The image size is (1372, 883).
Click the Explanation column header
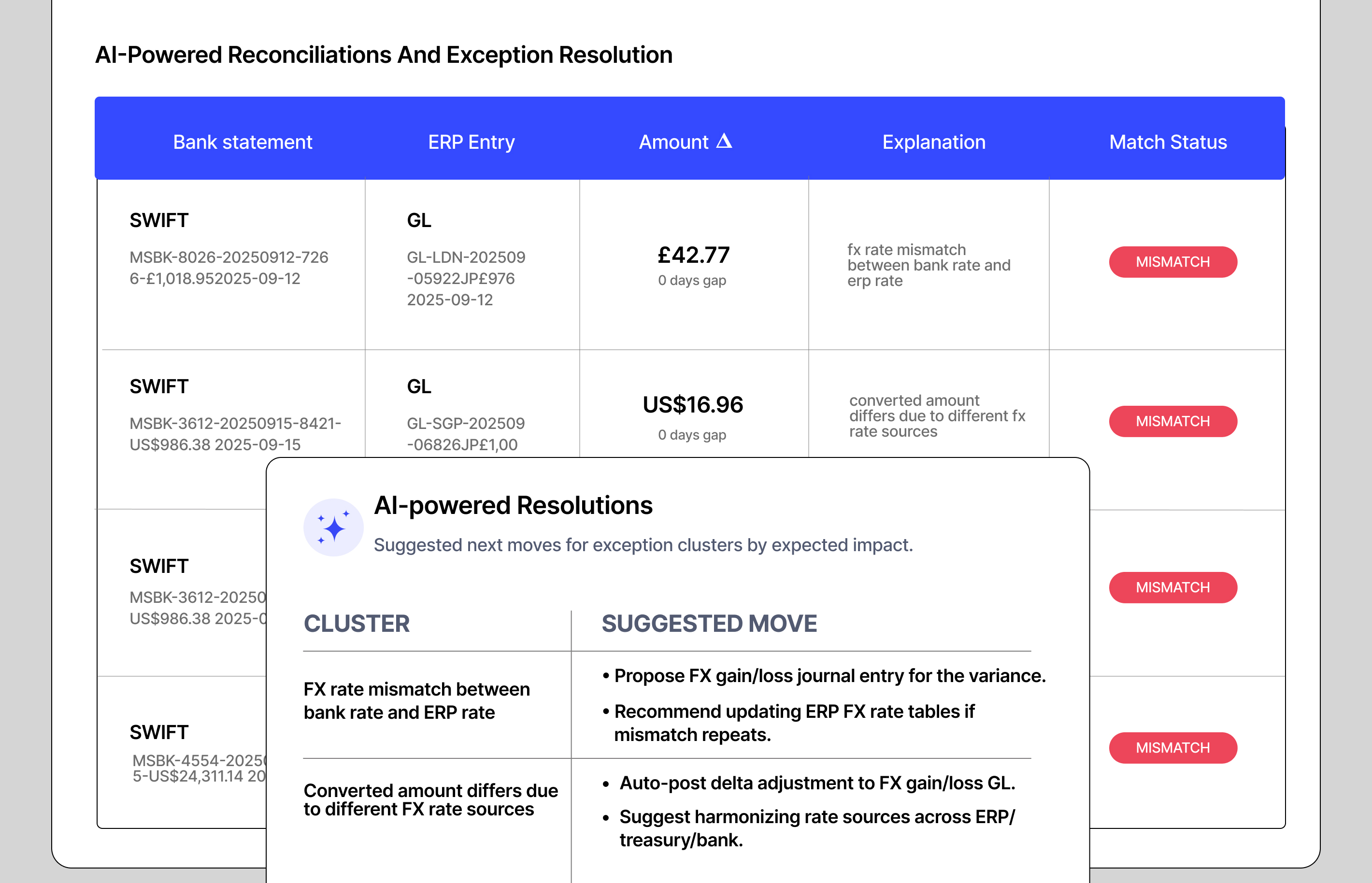click(x=933, y=142)
